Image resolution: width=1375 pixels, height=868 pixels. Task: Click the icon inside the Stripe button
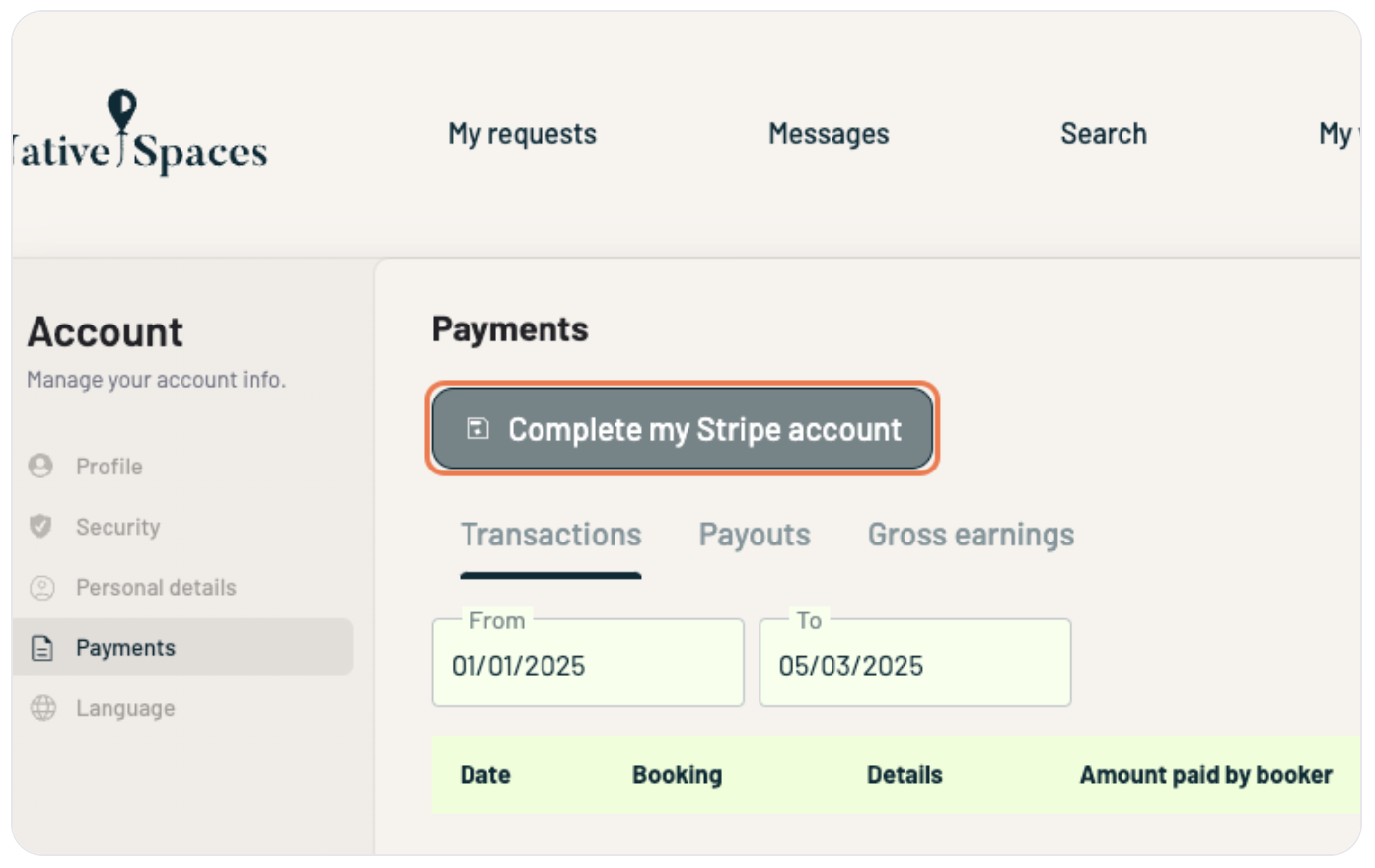pyautogui.click(x=477, y=428)
